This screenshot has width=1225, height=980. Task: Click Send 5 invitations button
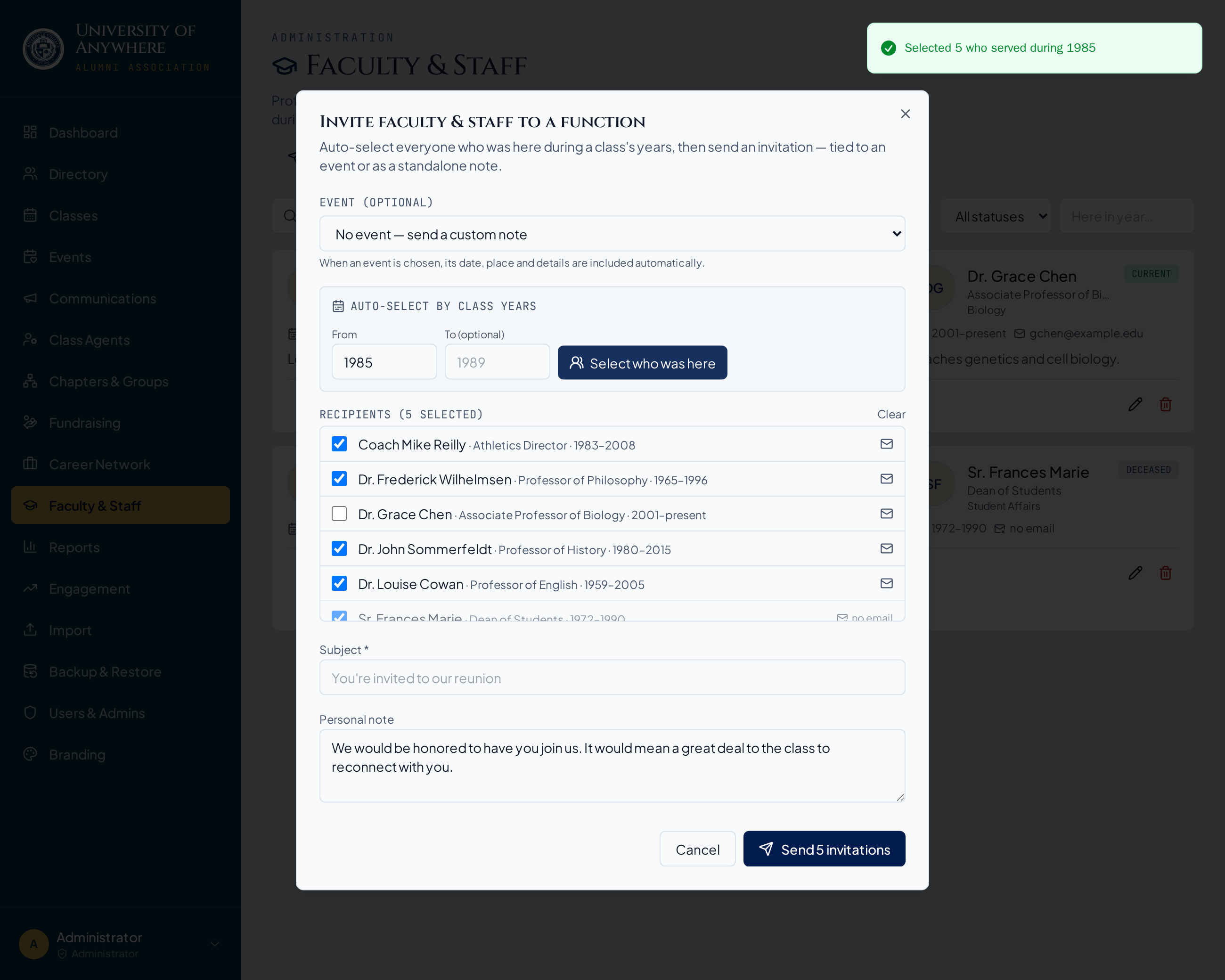pyautogui.click(x=824, y=849)
